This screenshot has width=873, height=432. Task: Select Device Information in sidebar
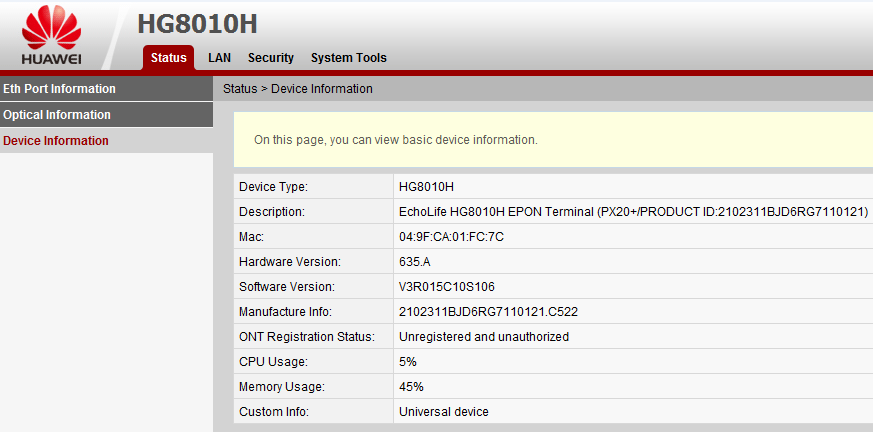[106, 141]
